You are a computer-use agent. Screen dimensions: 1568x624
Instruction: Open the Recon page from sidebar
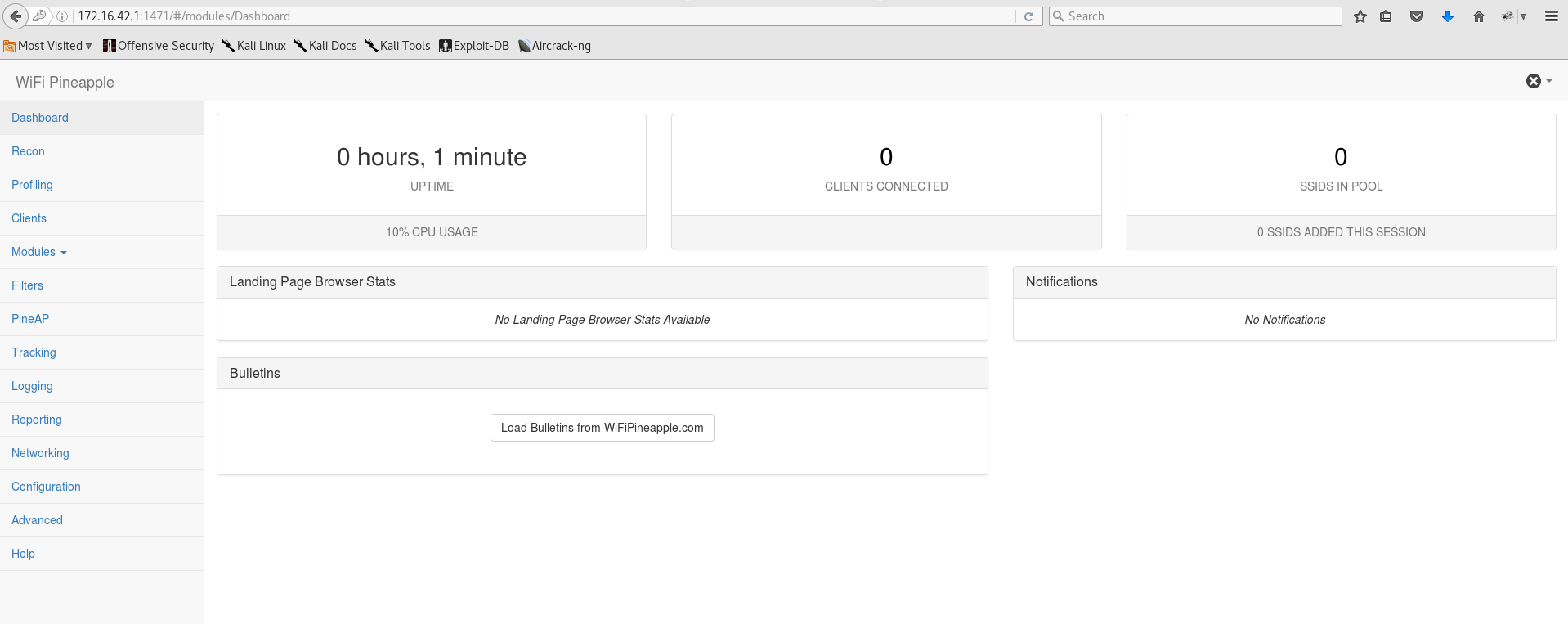[28, 151]
